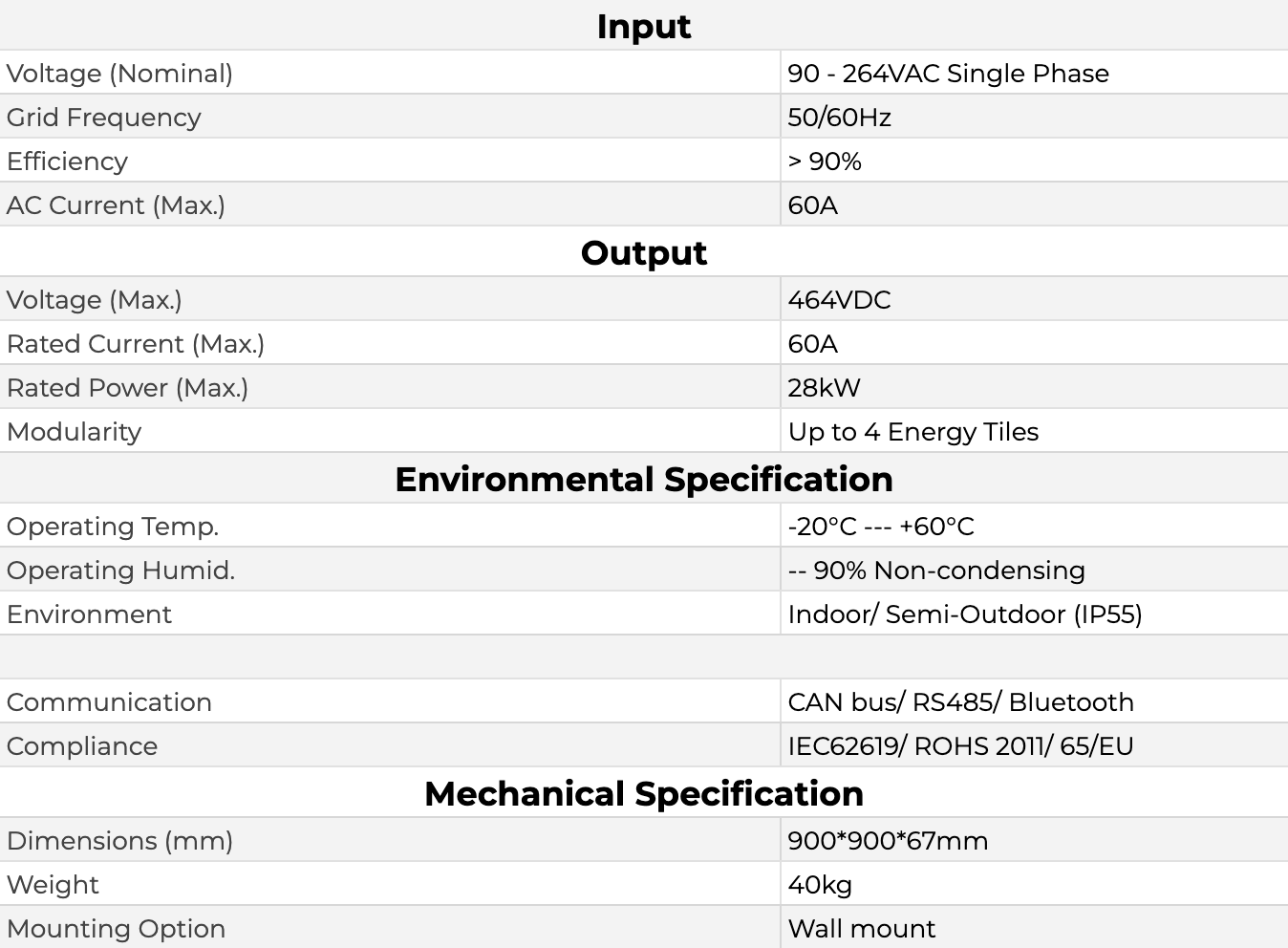Click the 900*900*67mm dimensions value
The height and width of the screenshot is (948, 1288).
(x=888, y=841)
